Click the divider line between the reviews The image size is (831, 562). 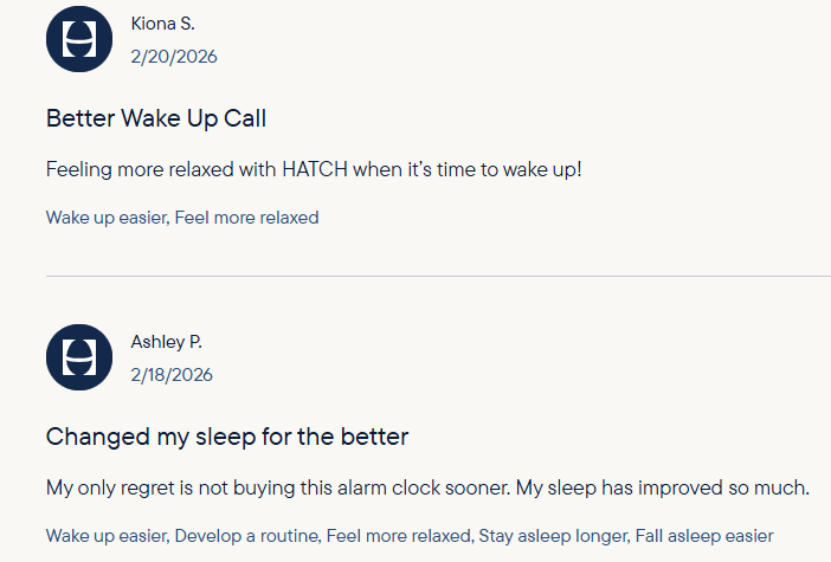(x=438, y=275)
